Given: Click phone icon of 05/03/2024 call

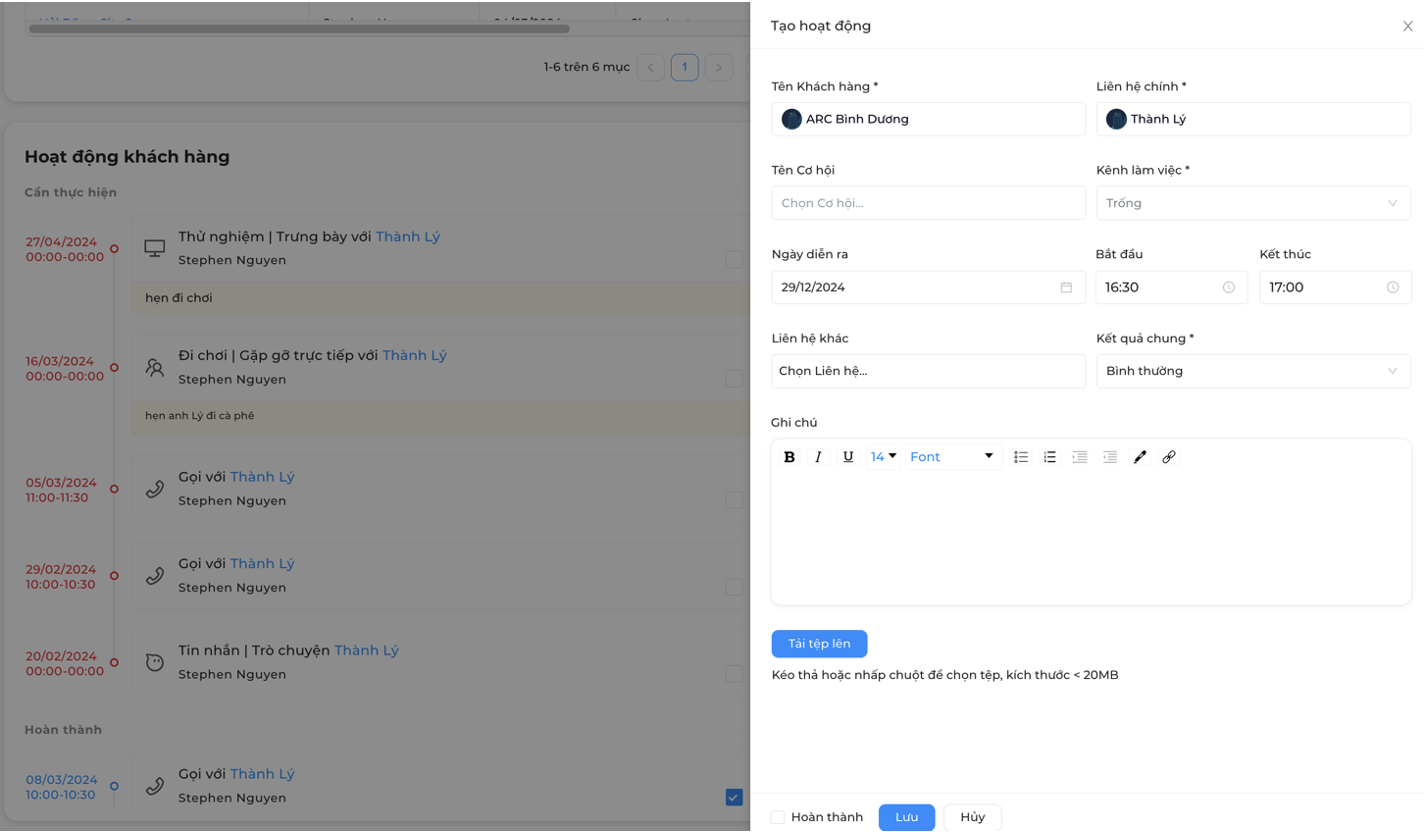Looking at the screenshot, I should [154, 489].
